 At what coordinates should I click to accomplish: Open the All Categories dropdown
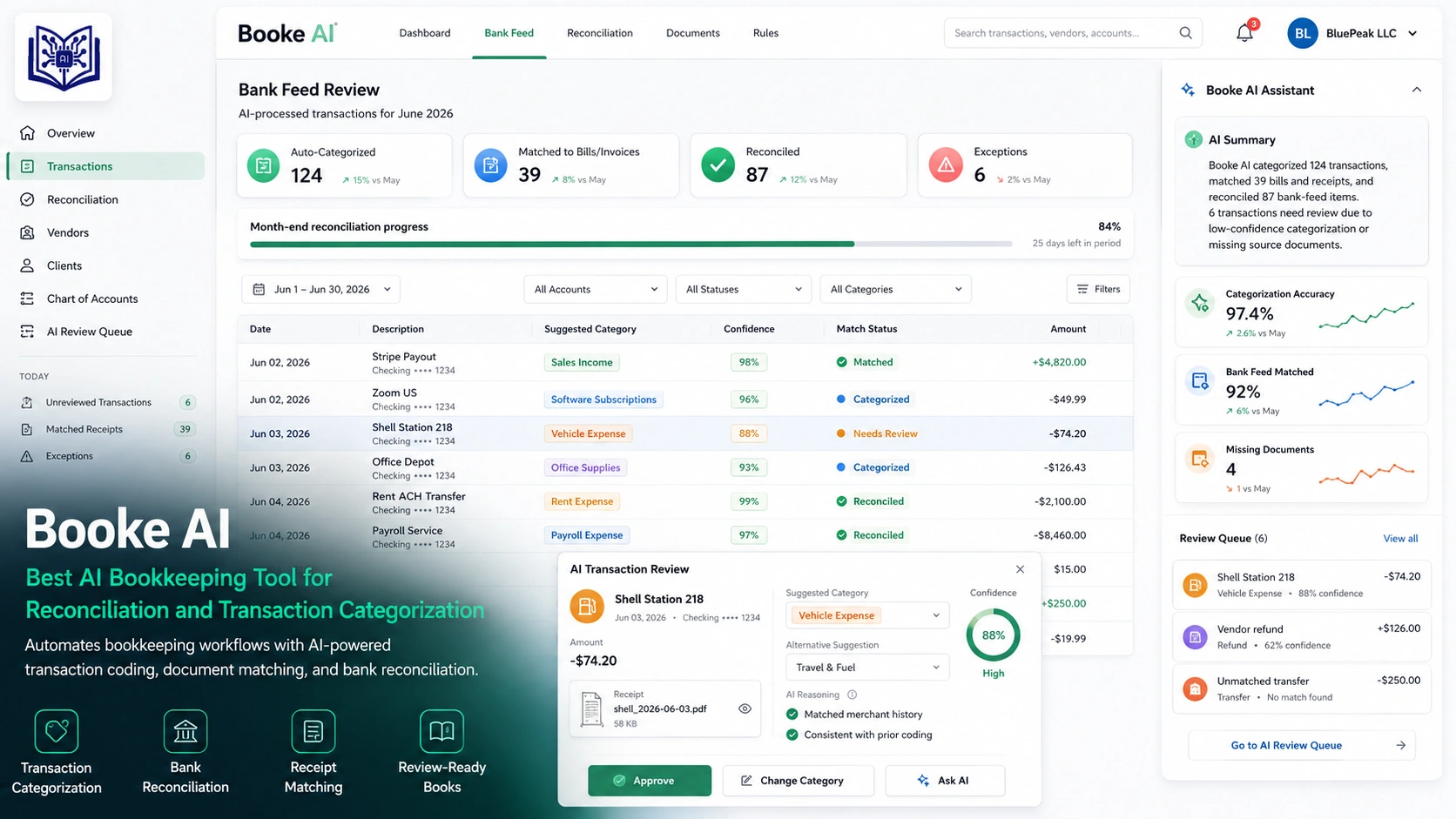click(896, 289)
